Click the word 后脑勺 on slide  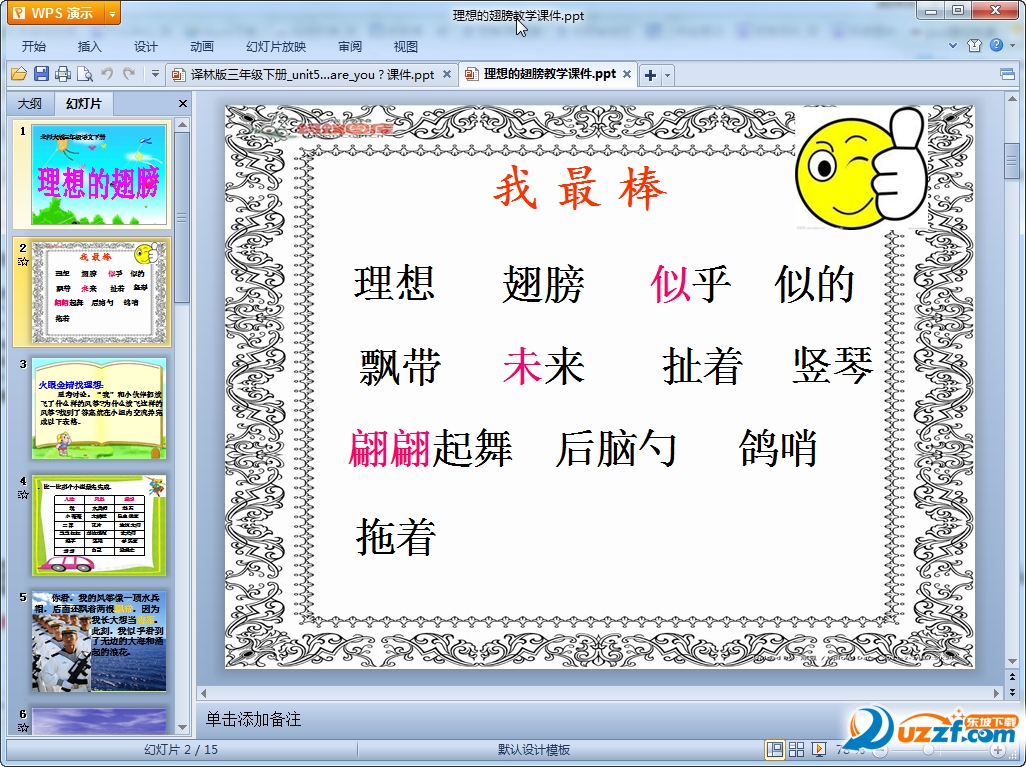(x=616, y=448)
